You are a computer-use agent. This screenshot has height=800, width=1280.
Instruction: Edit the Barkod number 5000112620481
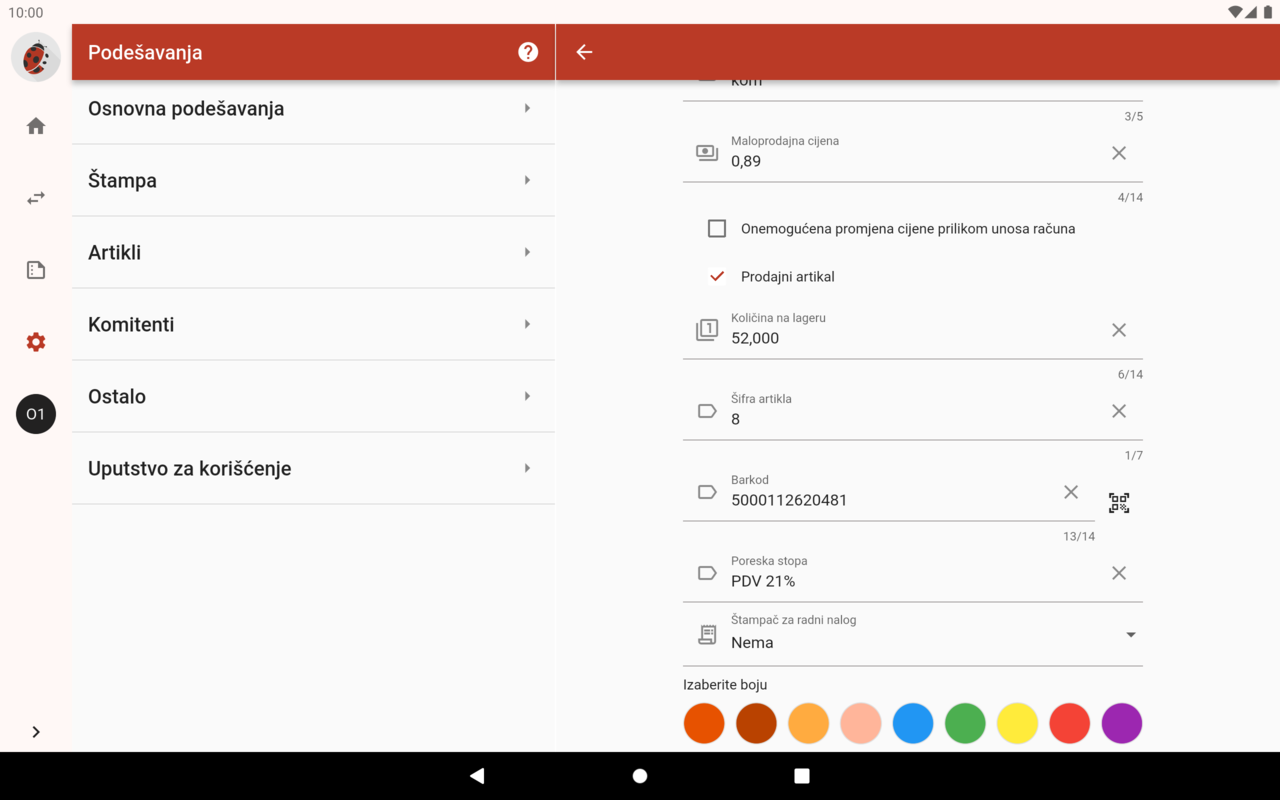coord(789,500)
